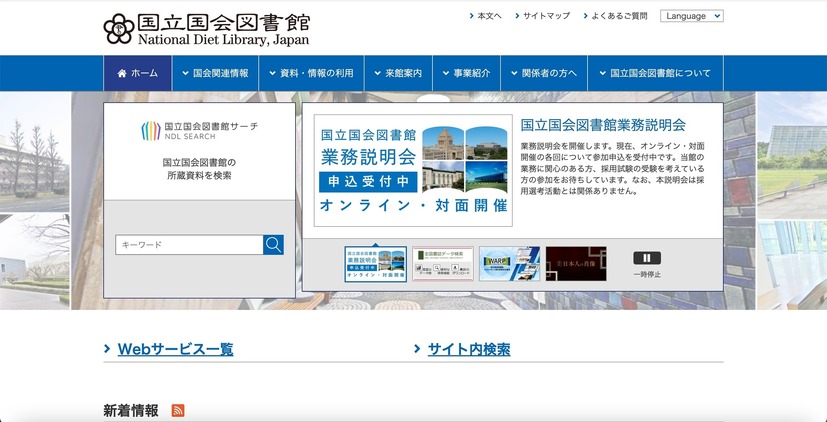
Task: Open the RSS feed icon beside 新着情報
Action: 178,410
